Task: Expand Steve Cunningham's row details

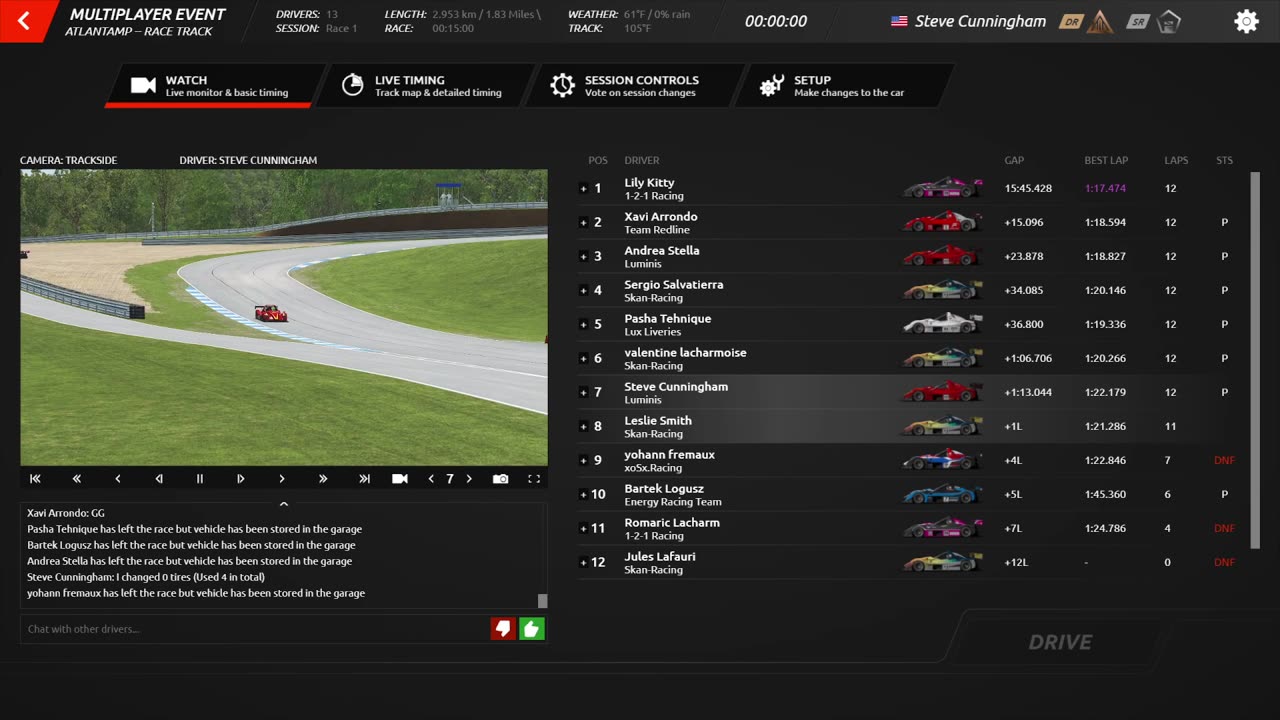Action: (x=584, y=392)
